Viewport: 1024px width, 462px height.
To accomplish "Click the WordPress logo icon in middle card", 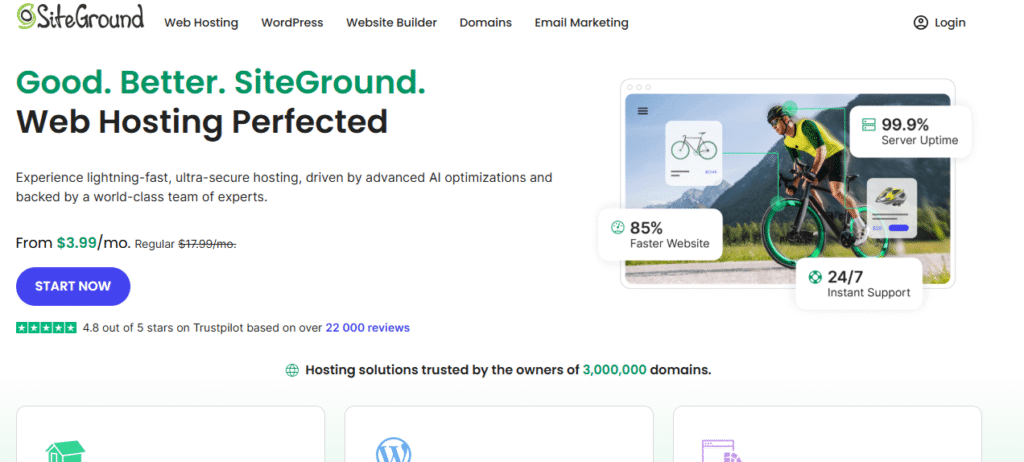I will [394, 451].
